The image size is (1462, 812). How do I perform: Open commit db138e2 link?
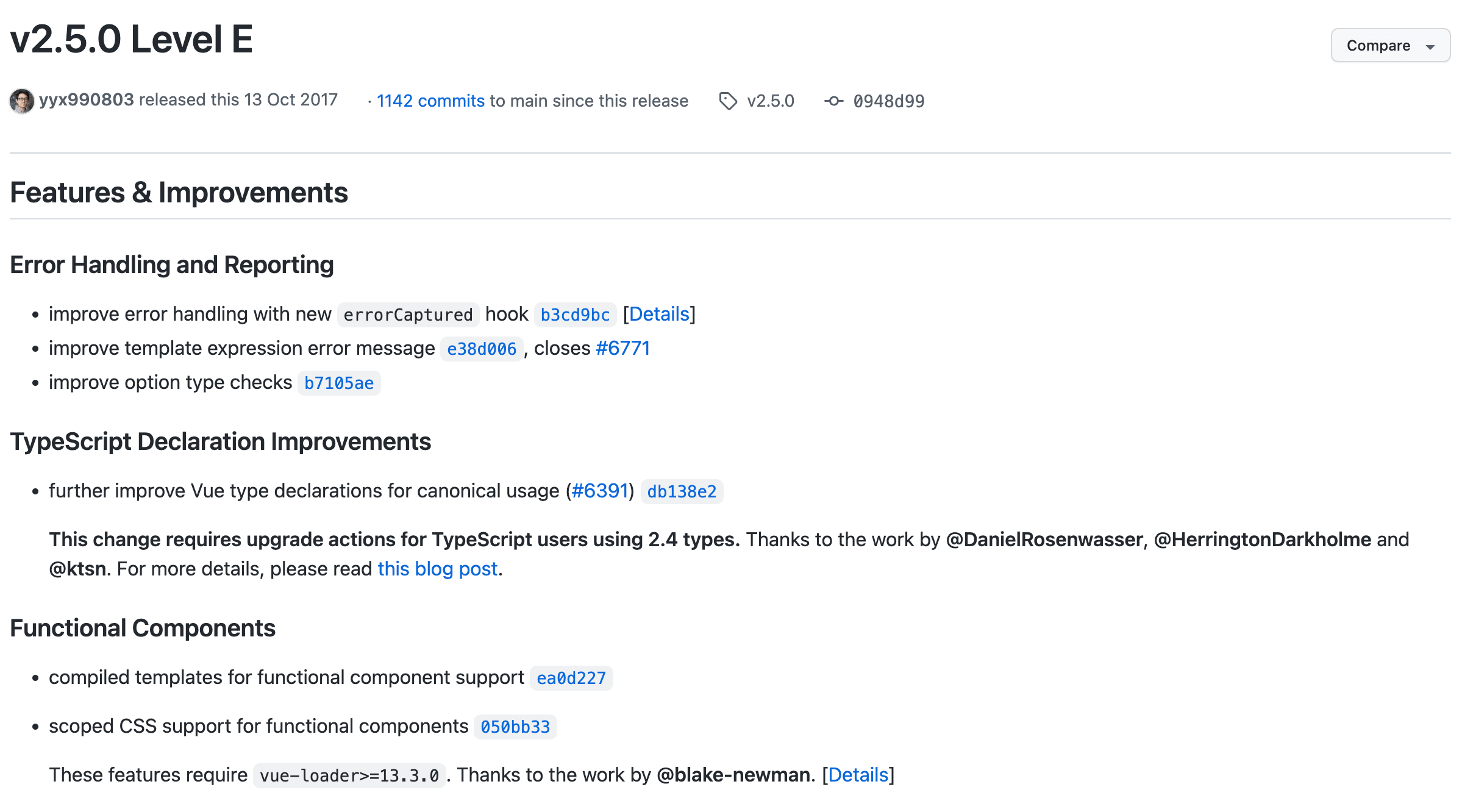click(682, 492)
